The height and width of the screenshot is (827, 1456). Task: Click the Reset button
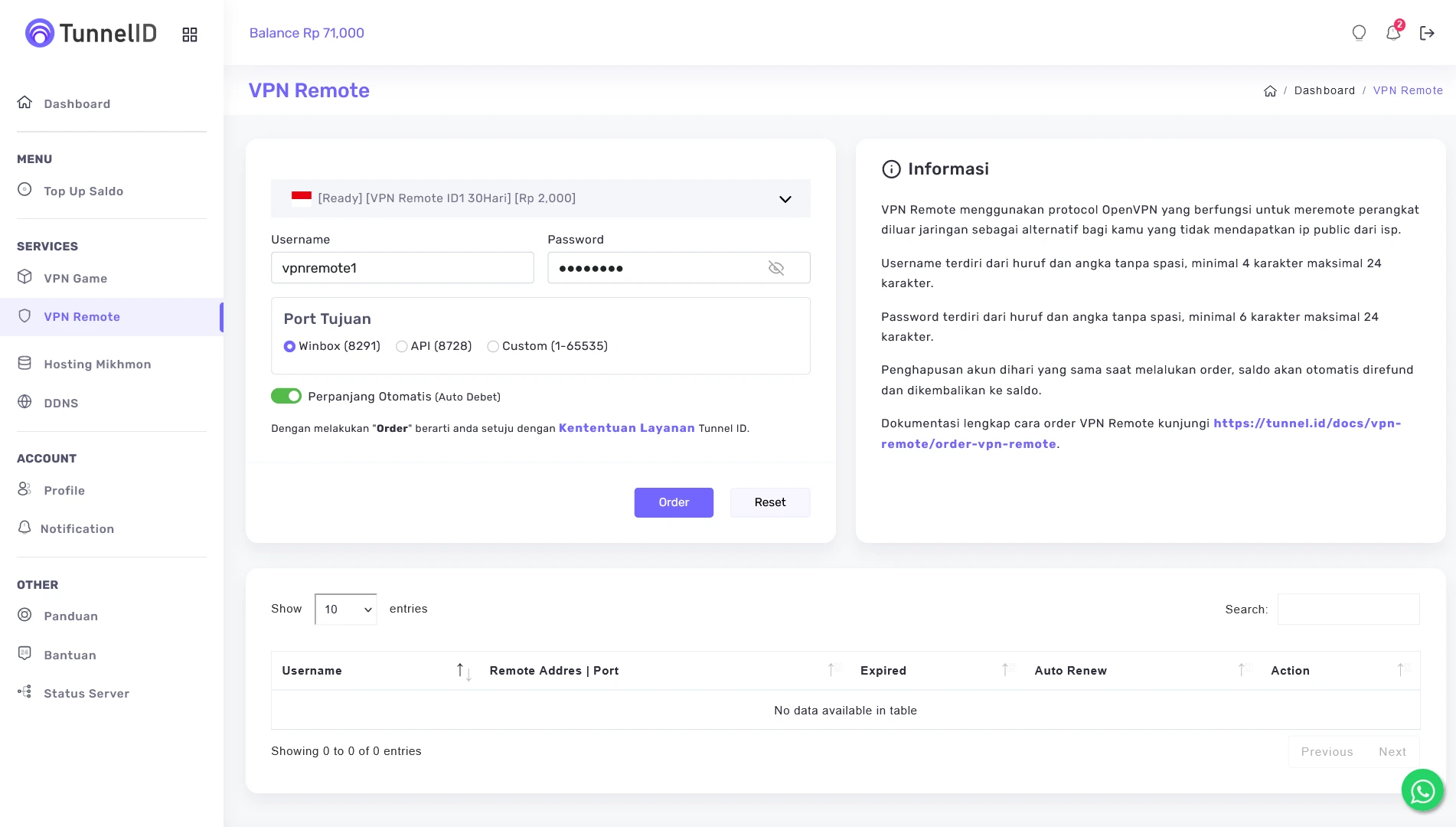tap(770, 502)
